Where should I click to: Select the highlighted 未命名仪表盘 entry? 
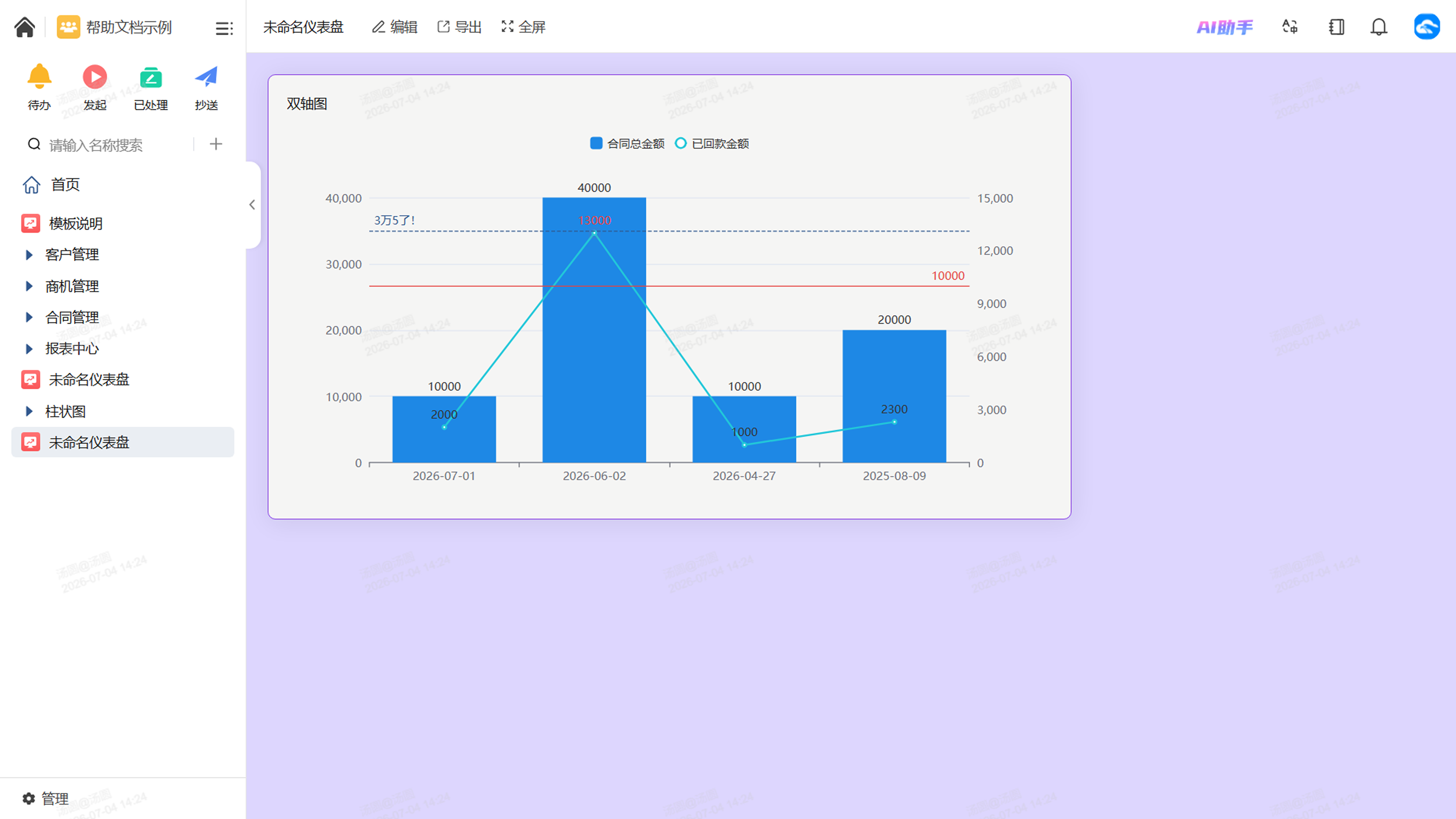pos(122,442)
